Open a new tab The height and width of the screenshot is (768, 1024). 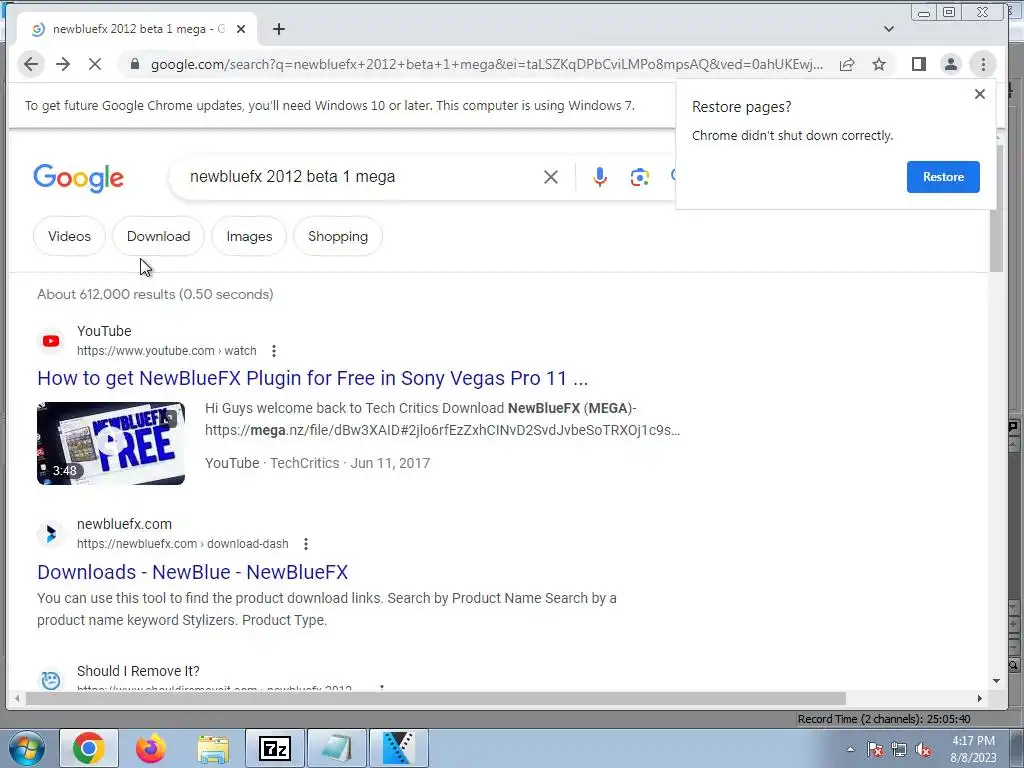pyautogui.click(x=279, y=29)
